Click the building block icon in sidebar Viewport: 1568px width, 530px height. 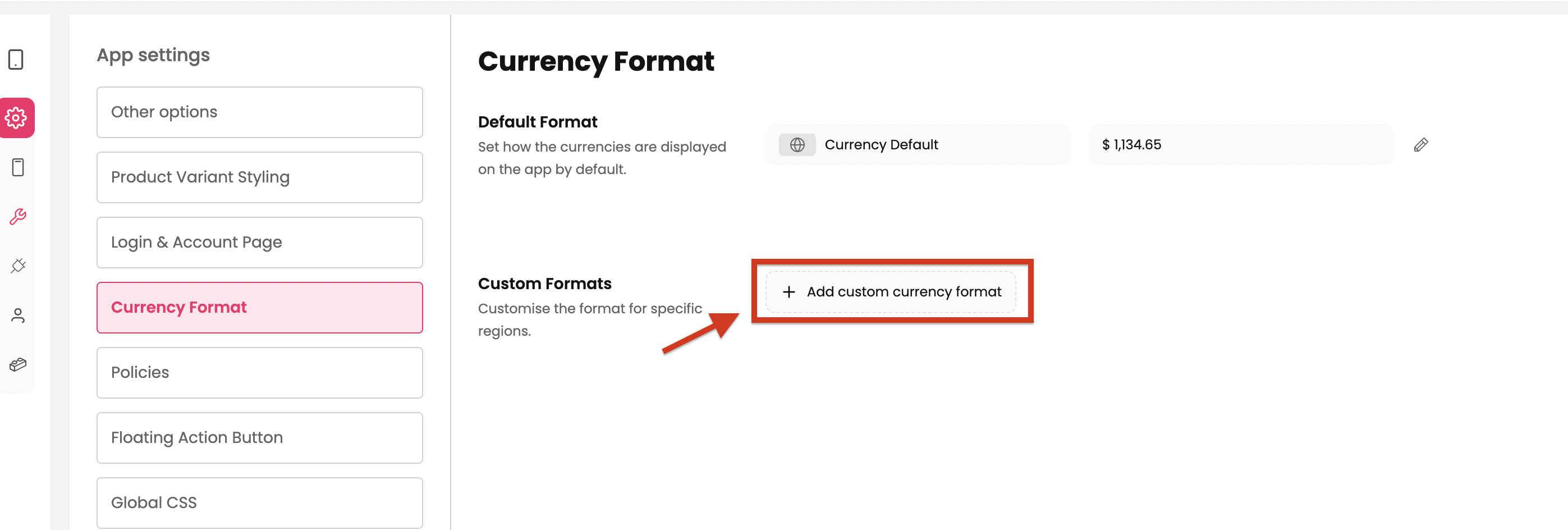tap(19, 365)
